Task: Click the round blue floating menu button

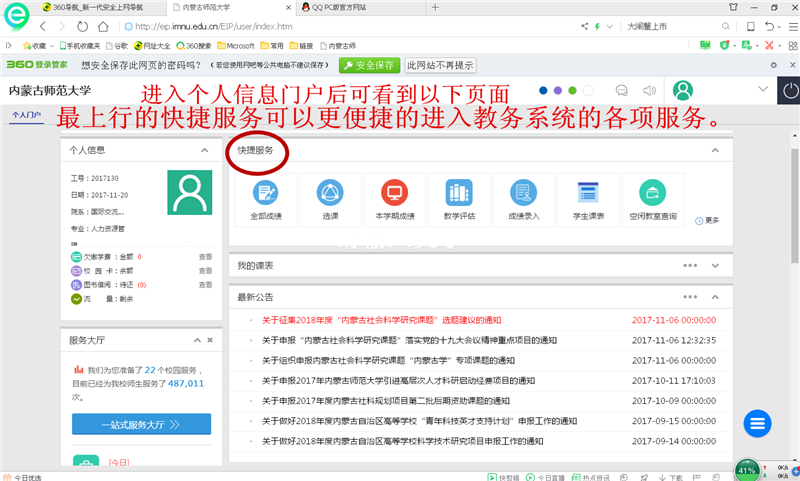Action: [758, 421]
